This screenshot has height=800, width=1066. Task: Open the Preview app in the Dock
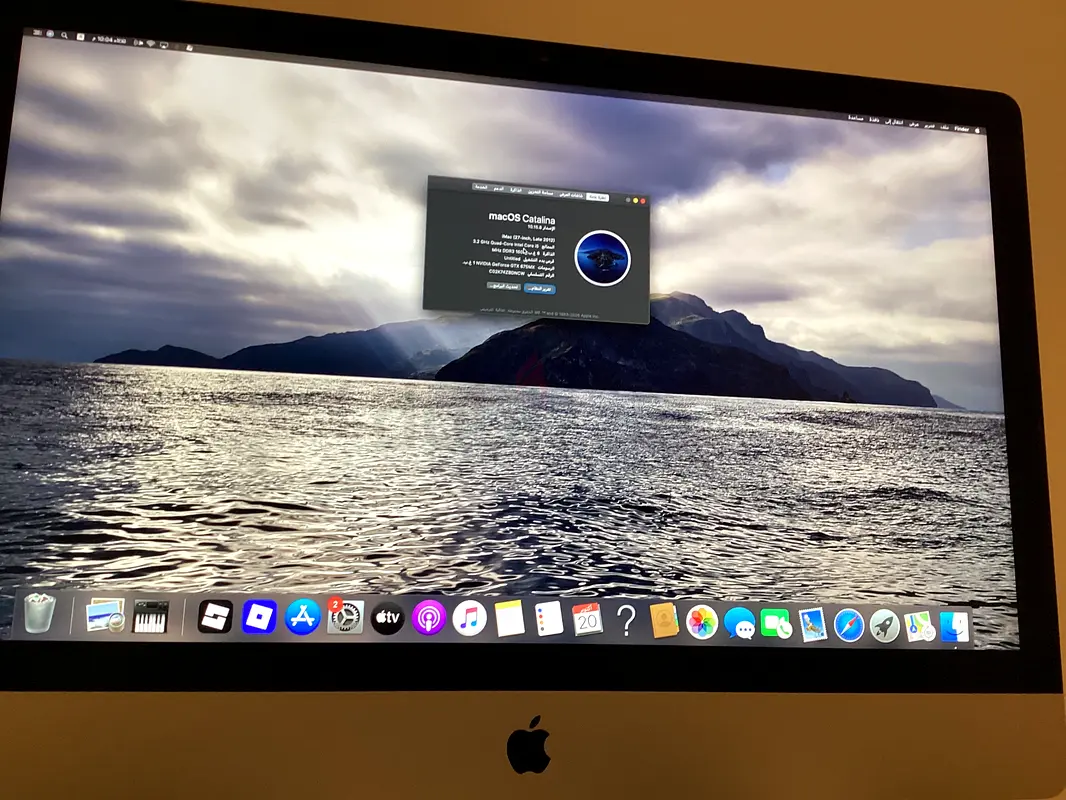point(105,615)
